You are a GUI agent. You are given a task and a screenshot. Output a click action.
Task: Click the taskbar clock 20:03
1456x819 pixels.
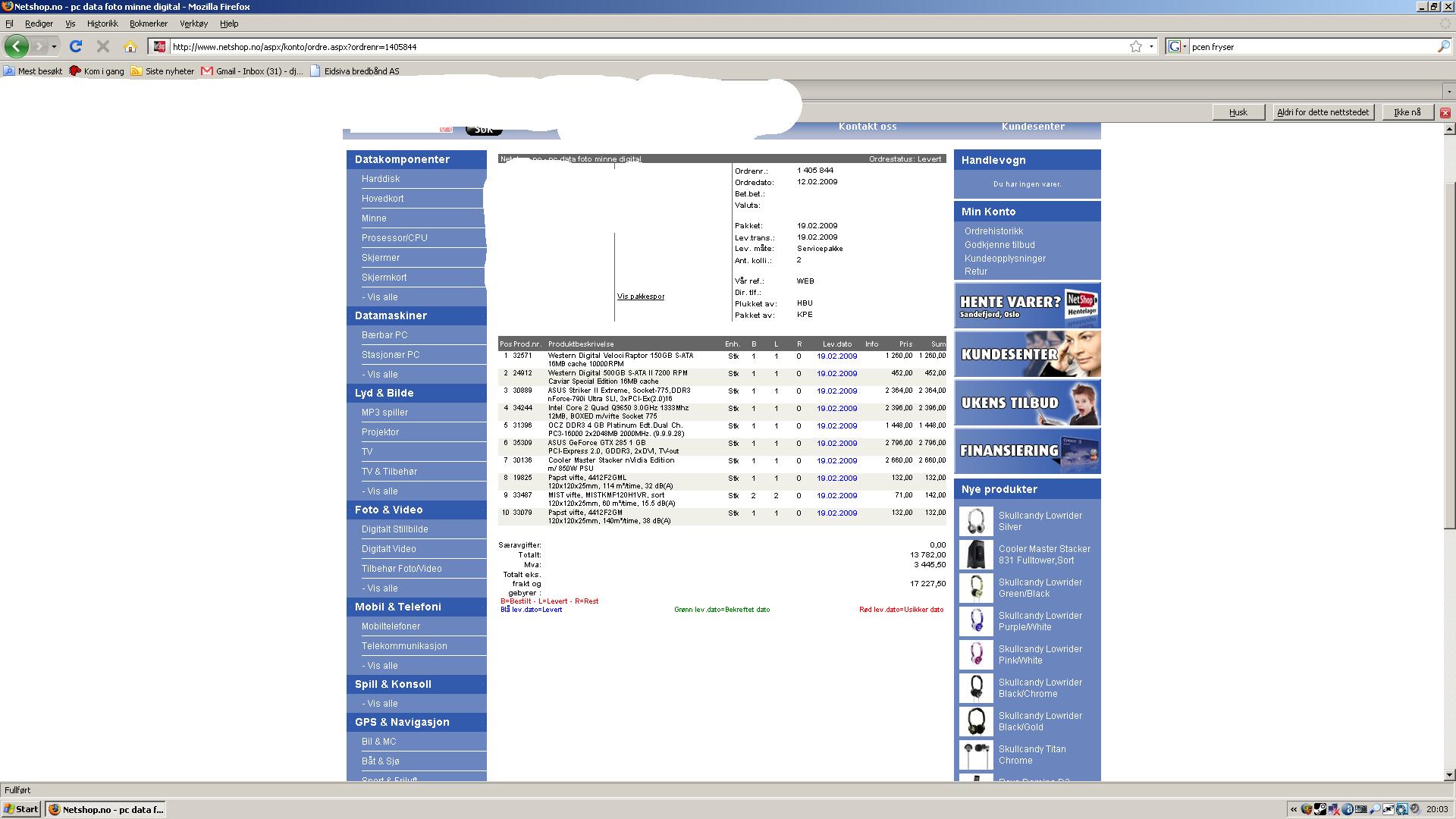click(x=1437, y=809)
